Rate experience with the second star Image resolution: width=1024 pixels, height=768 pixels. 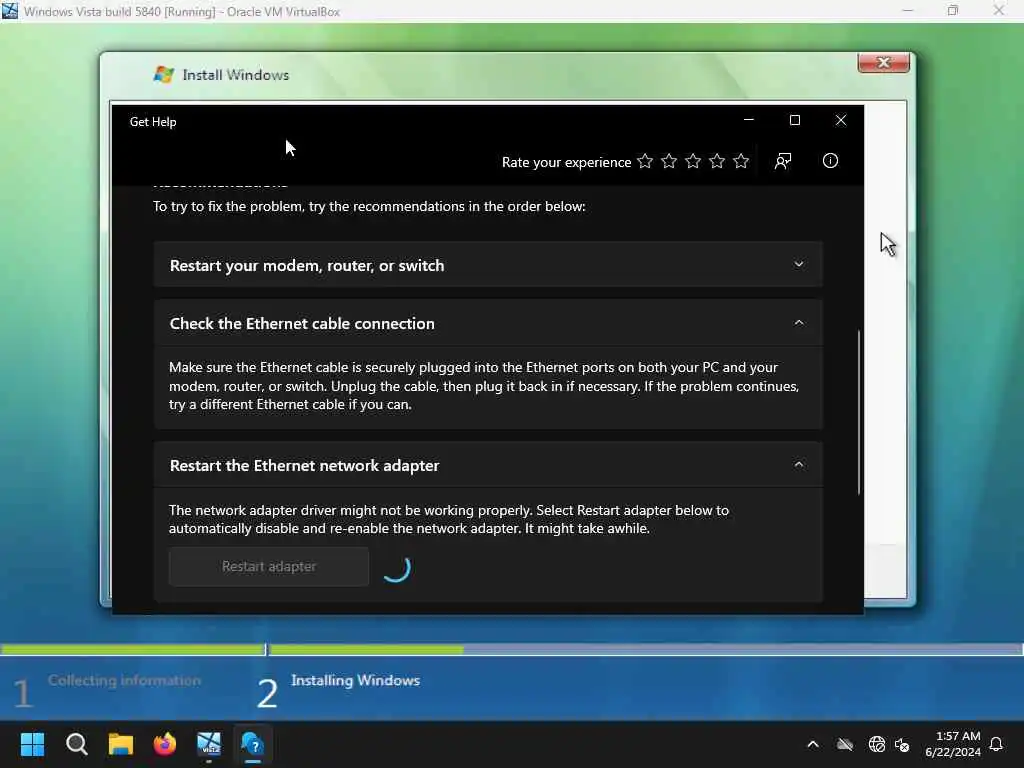[x=669, y=161]
